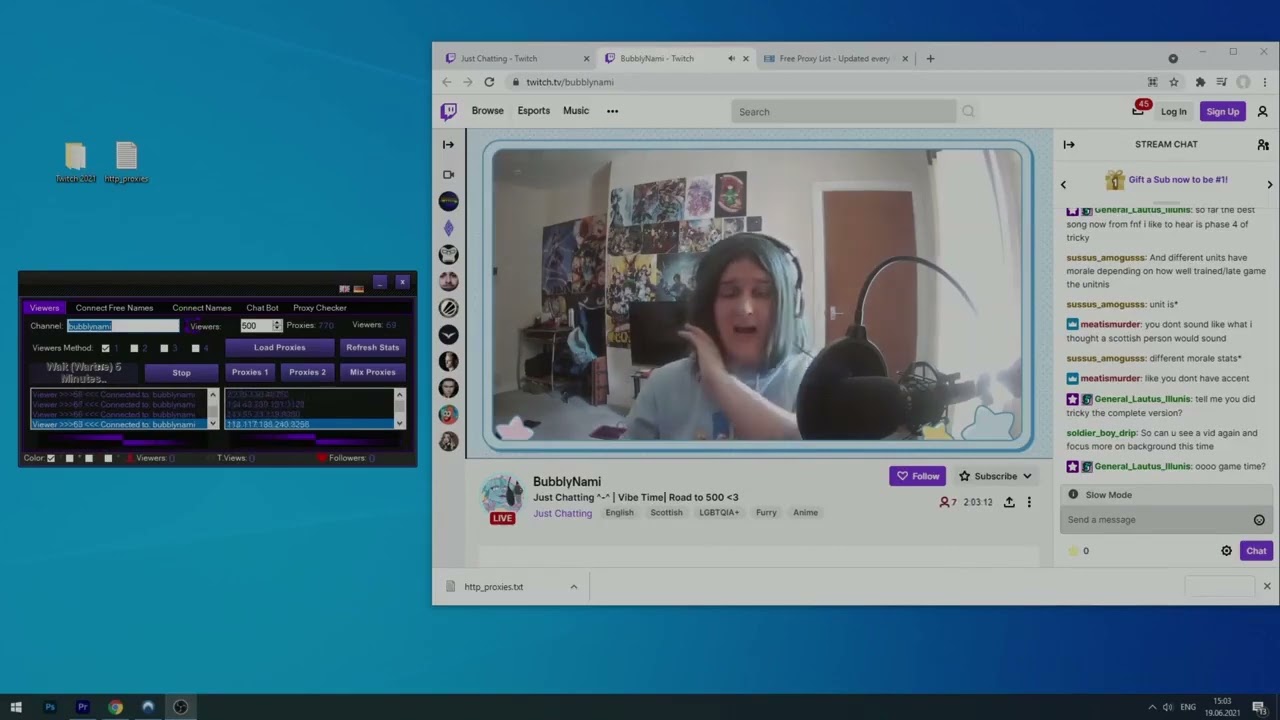Click the Proxies 2 button

click(x=307, y=372)
